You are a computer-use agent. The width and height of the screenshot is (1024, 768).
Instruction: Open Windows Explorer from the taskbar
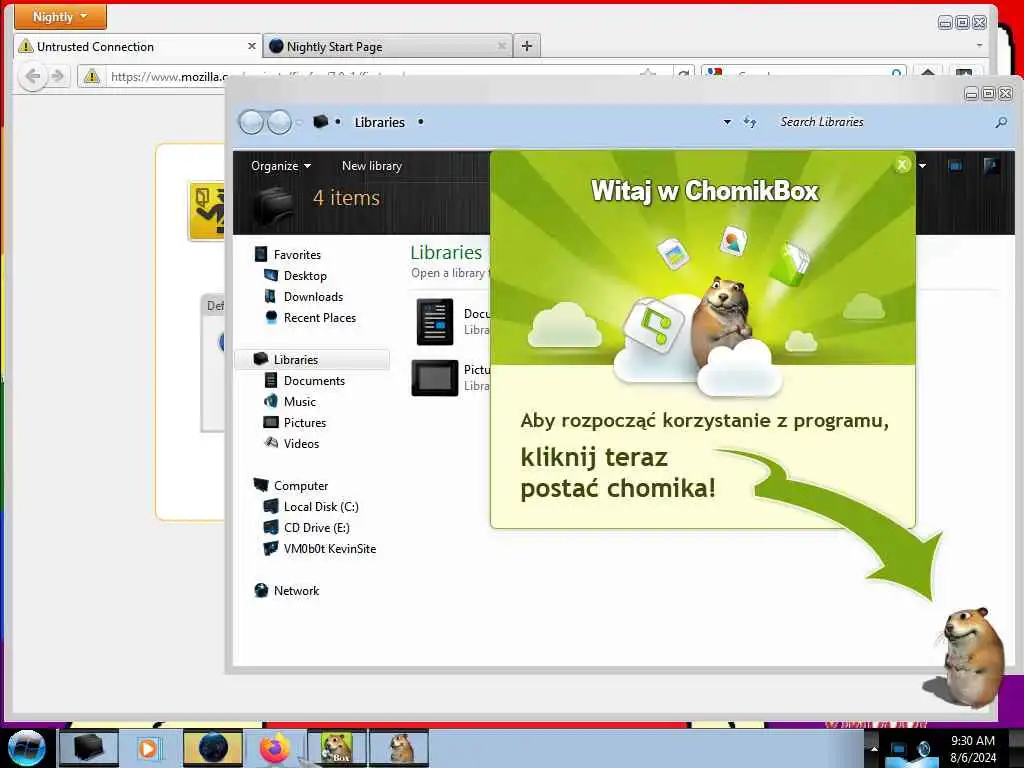[x=88, y=748]
